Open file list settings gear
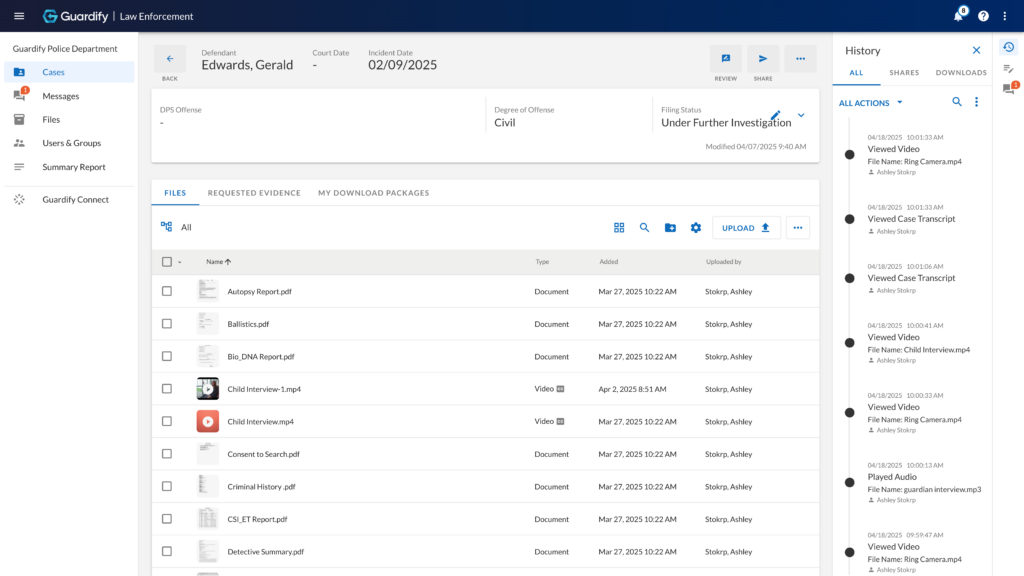Viewport: 1024px width, 576px height. pos(696,228)
